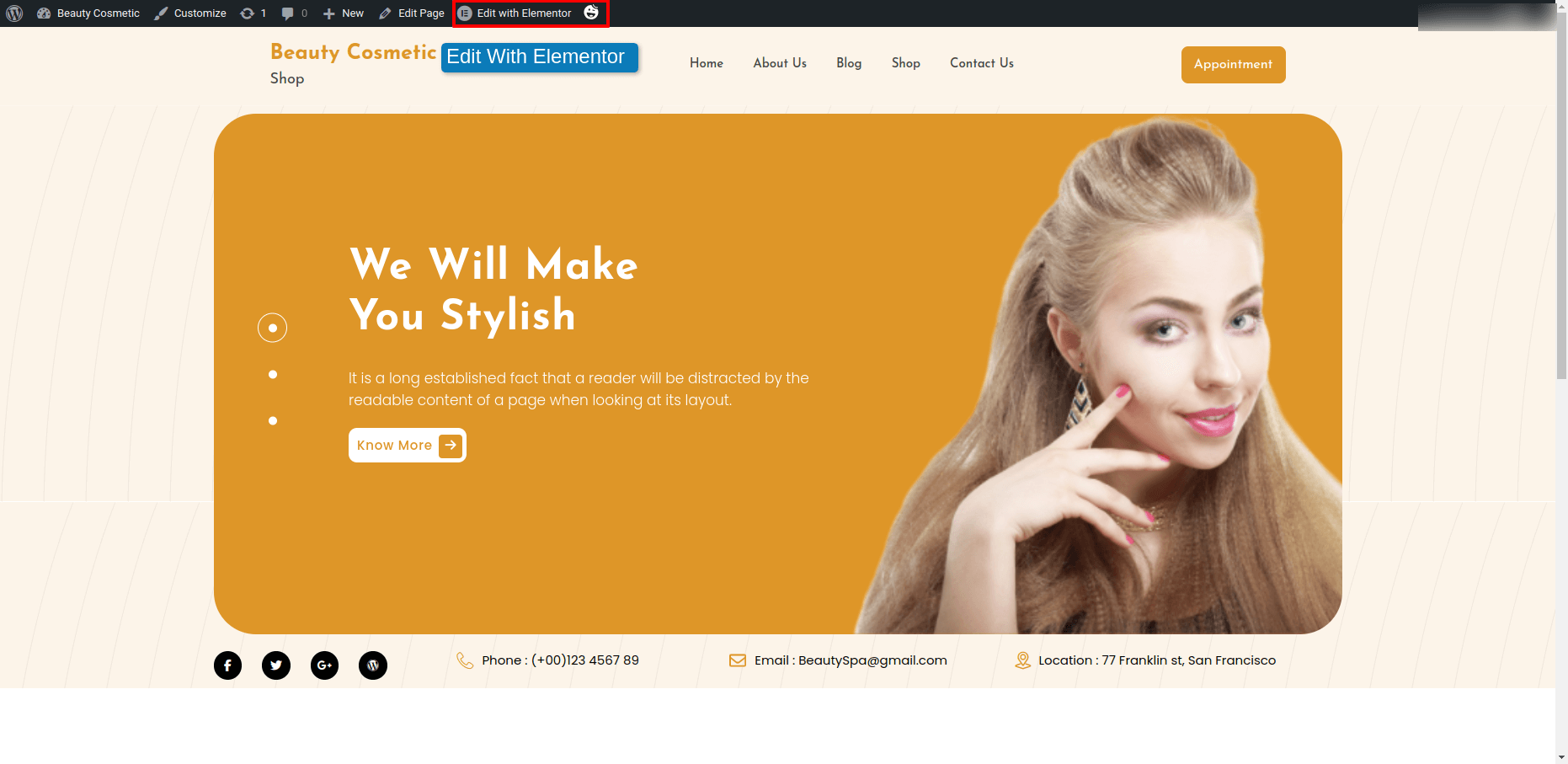
Task: Open the Twitter social icon
Action: [x=276, y=665]
